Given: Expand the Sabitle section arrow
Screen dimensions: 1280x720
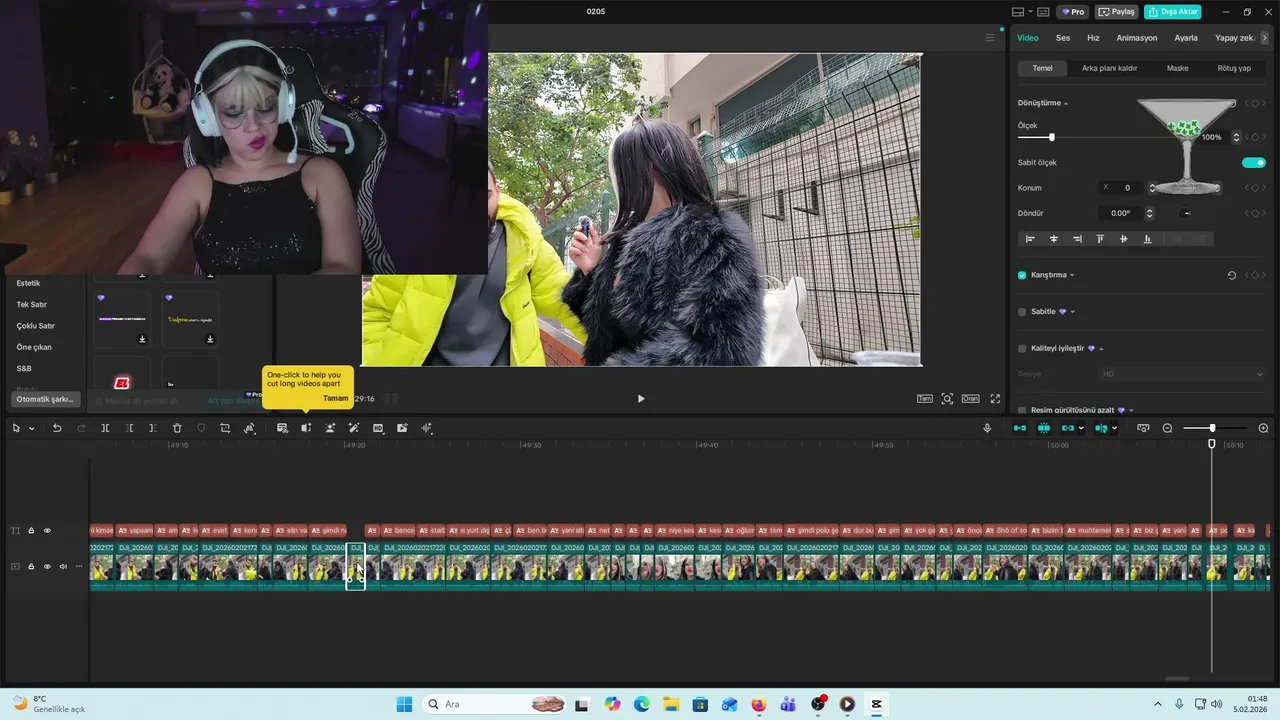Looking at the screenshot, I should [x=1072, y=312].
